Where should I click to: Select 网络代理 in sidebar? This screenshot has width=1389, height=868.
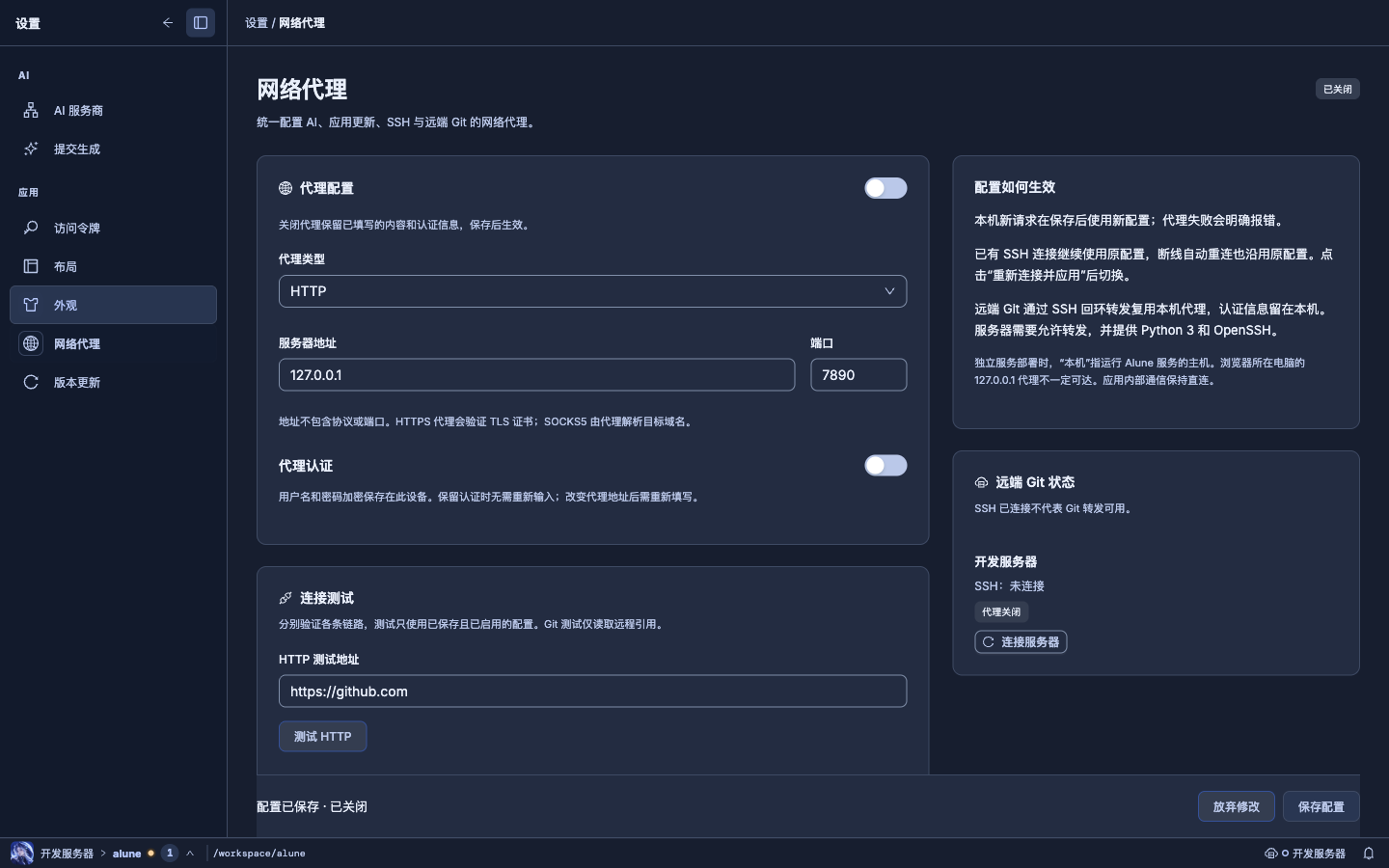(x=113, y=344)
